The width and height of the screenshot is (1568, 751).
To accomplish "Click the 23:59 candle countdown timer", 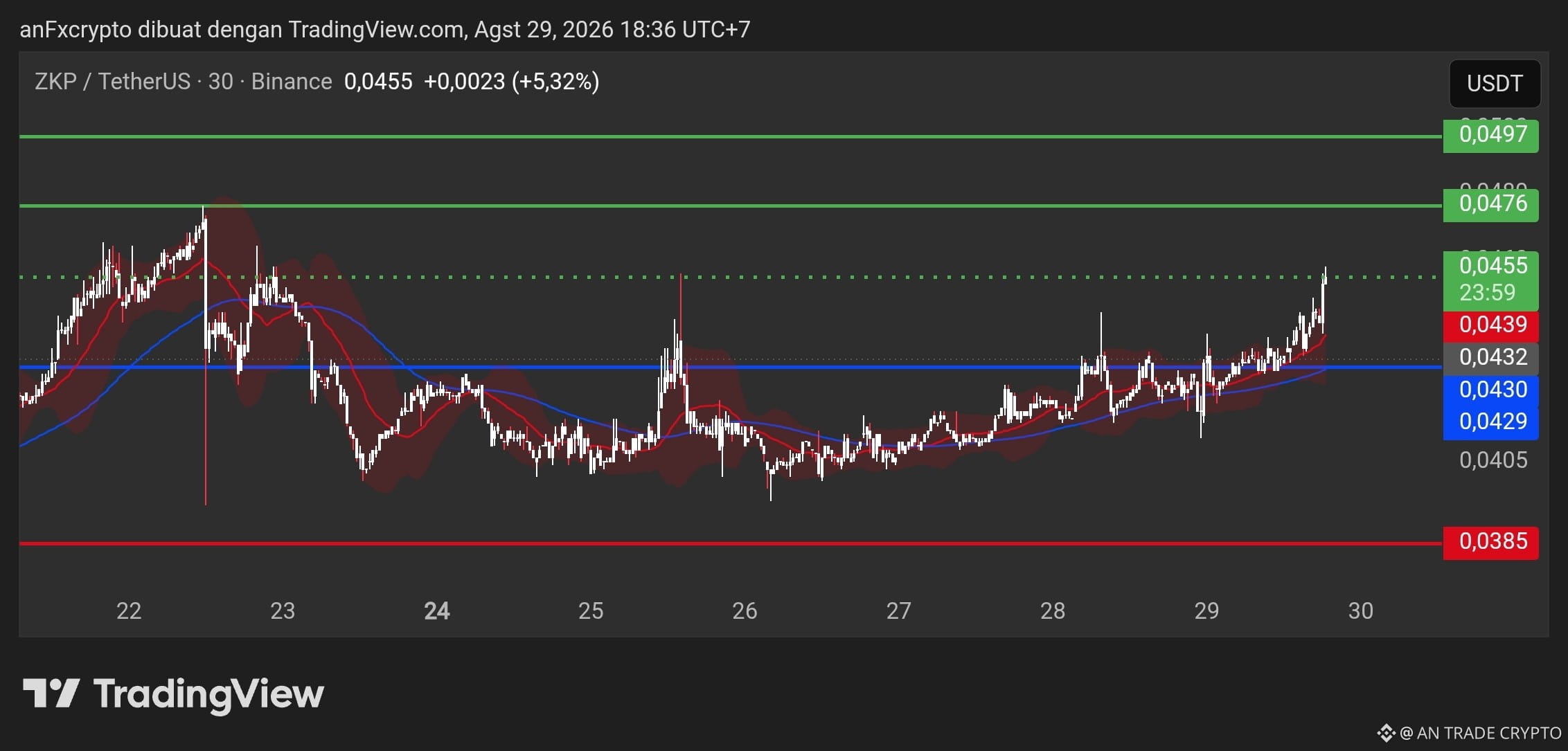I will point(1488,293).
